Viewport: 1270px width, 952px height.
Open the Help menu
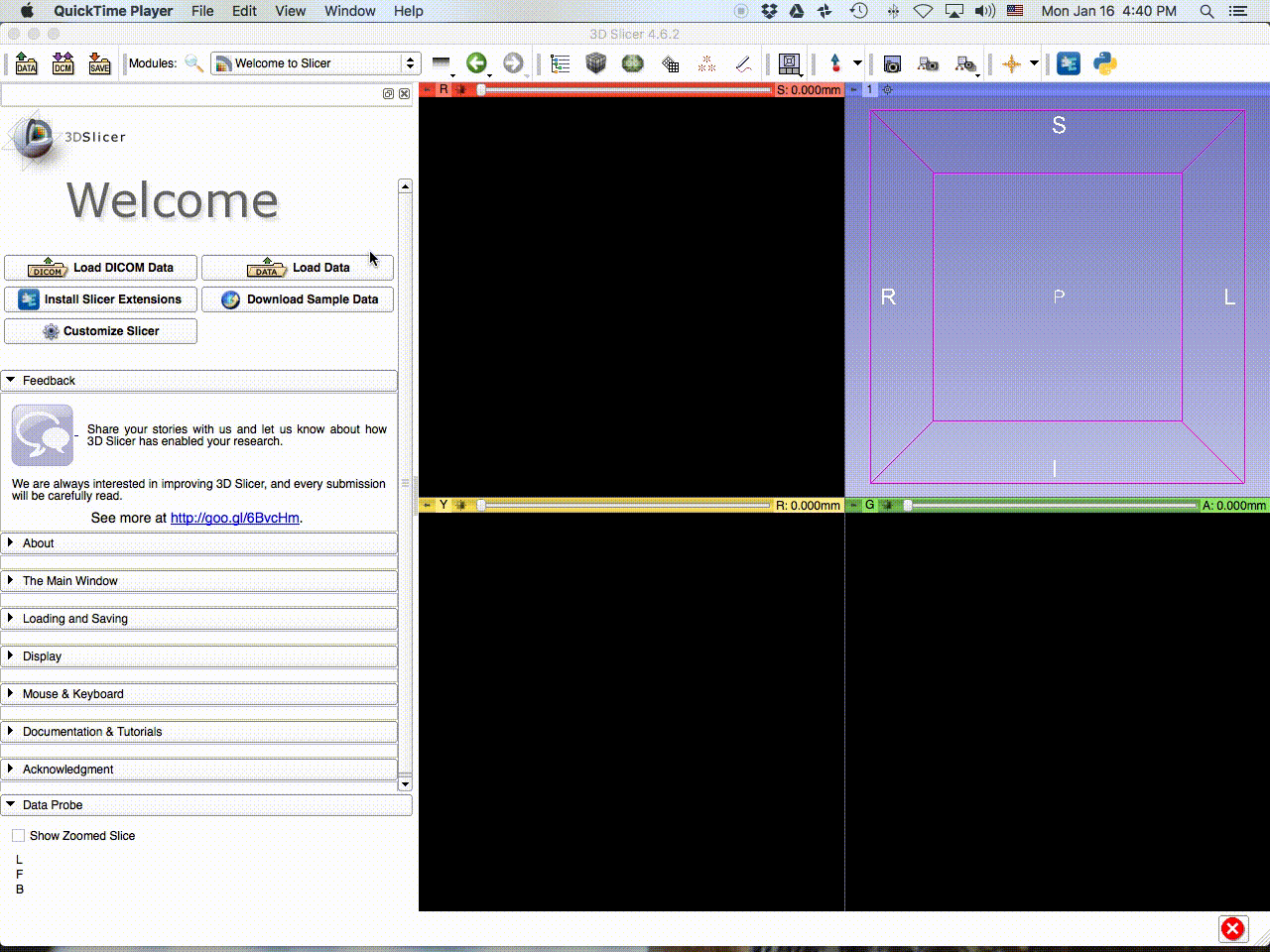point(409,11)
